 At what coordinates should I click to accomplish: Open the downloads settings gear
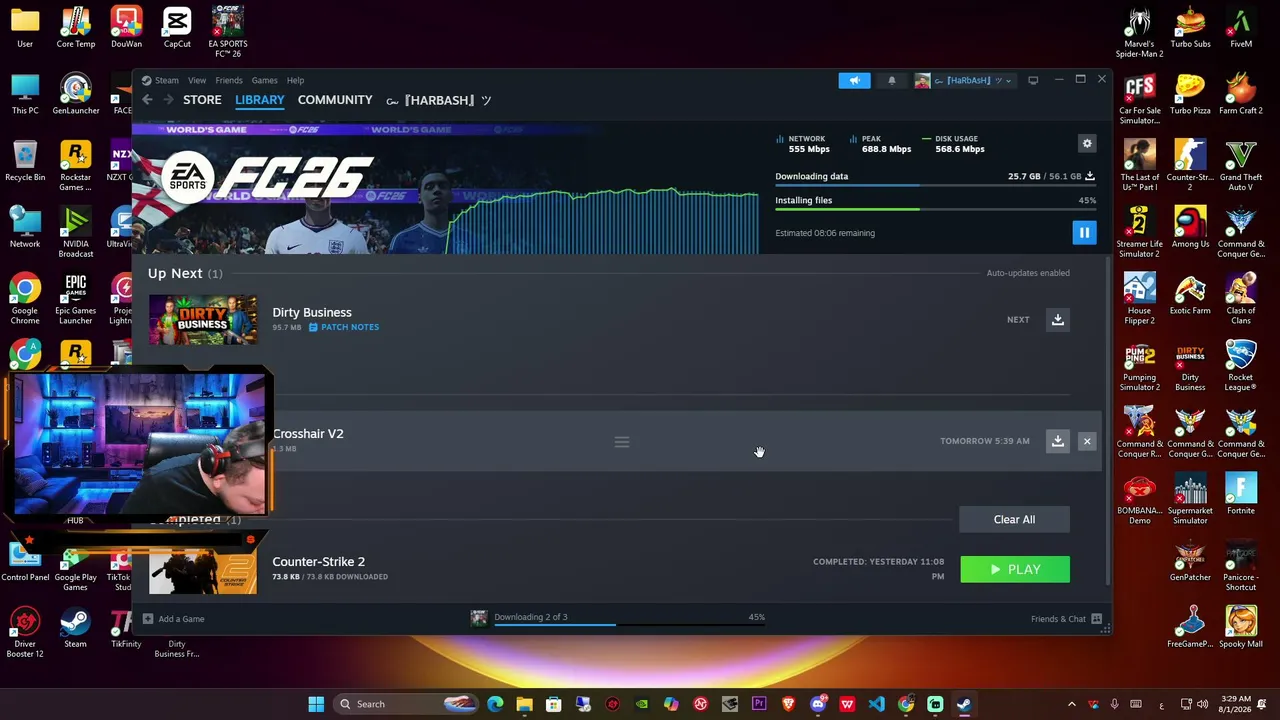[1087, 144]
